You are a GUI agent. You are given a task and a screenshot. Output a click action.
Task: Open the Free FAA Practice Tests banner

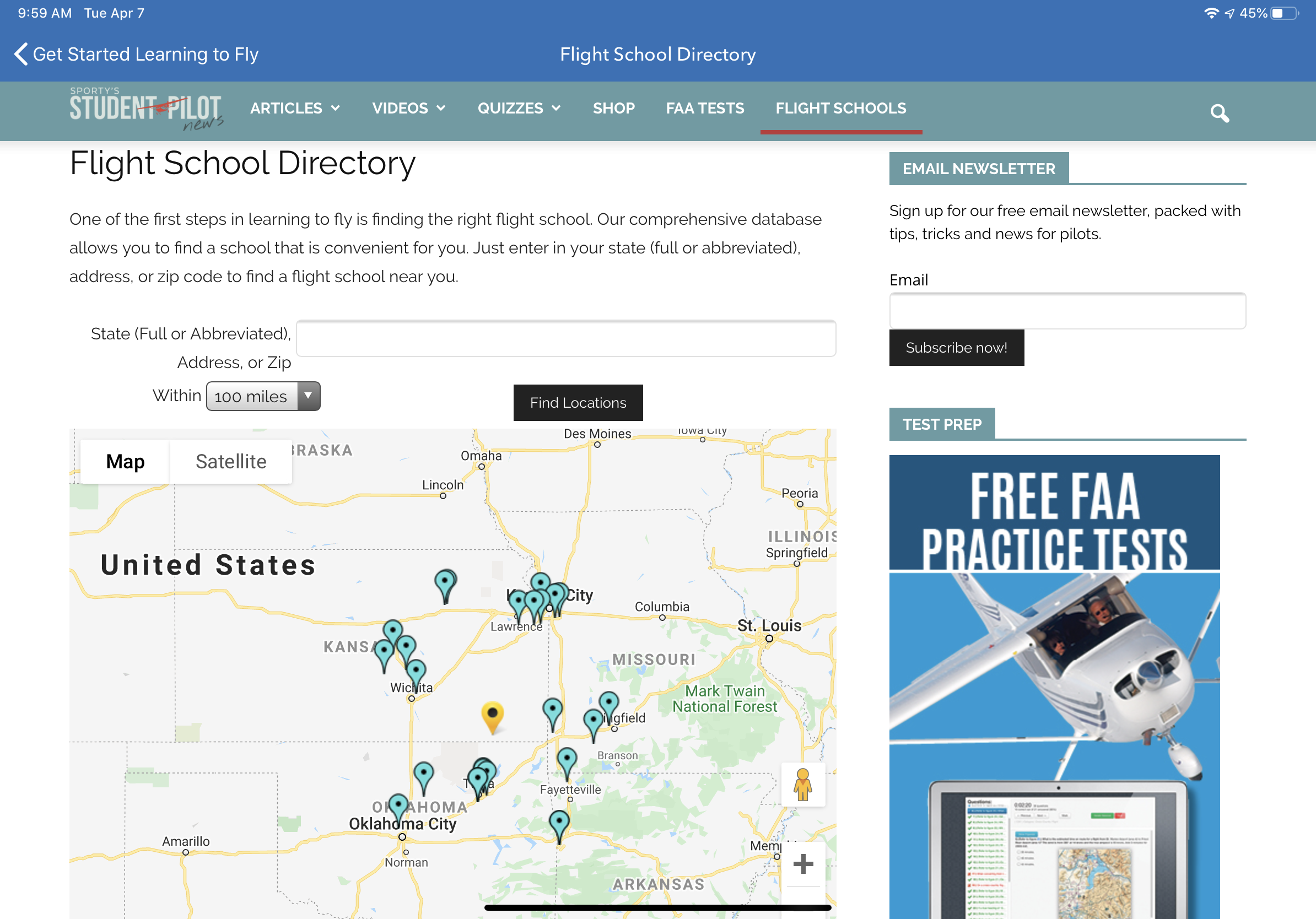coord(1054,687)
